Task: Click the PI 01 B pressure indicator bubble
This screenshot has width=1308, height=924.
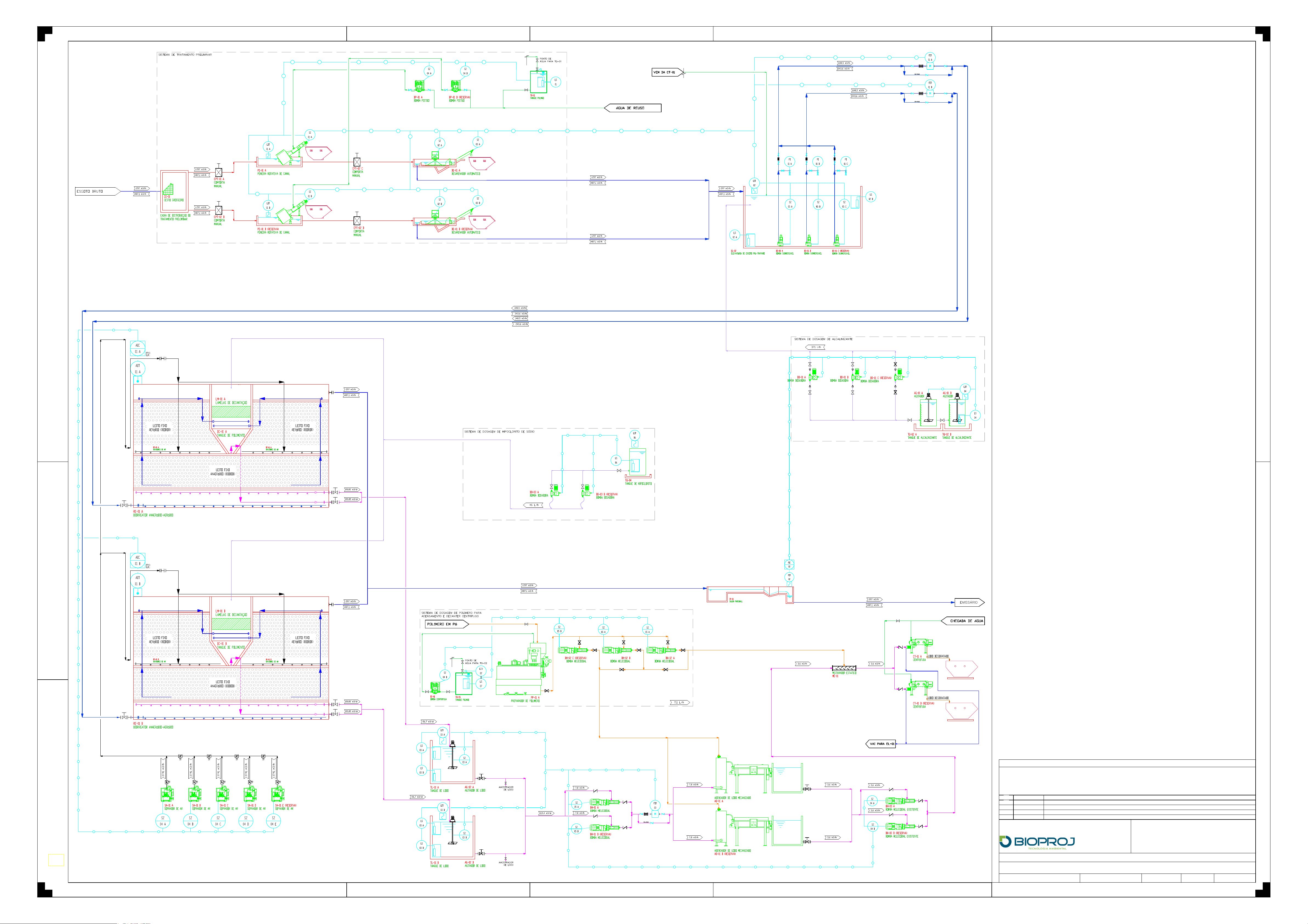Action: pos(818,162)
